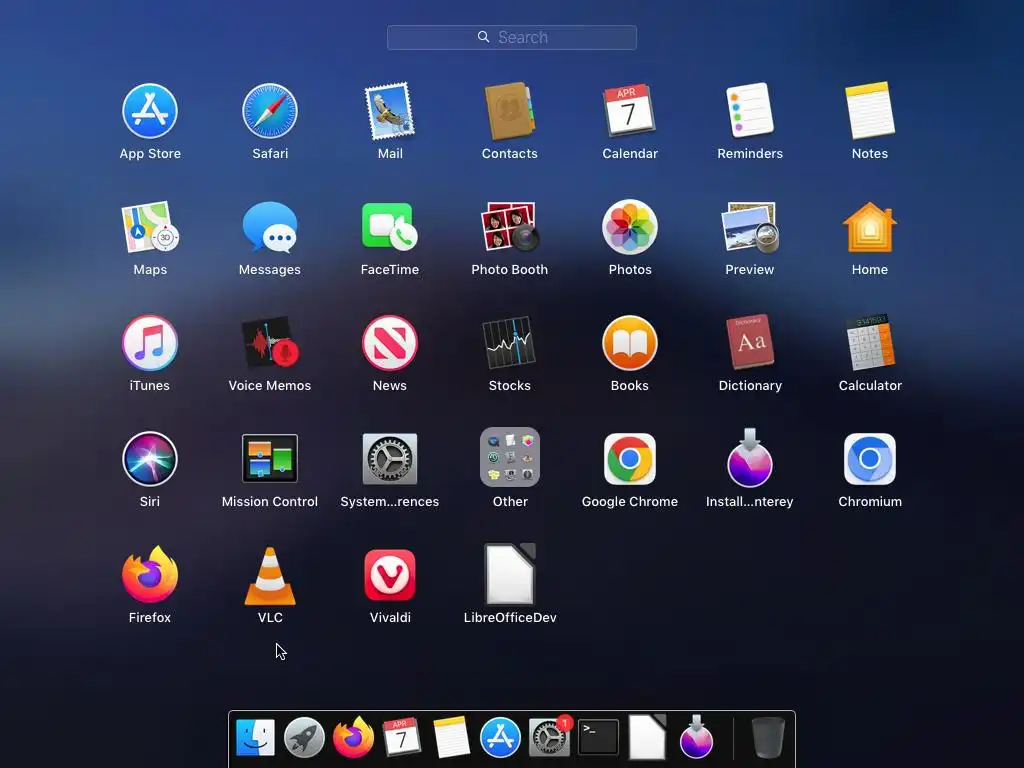Open System Preferences in the Launchpad grid
This screenshot has width=1024, height=768.
click(390, 458)
